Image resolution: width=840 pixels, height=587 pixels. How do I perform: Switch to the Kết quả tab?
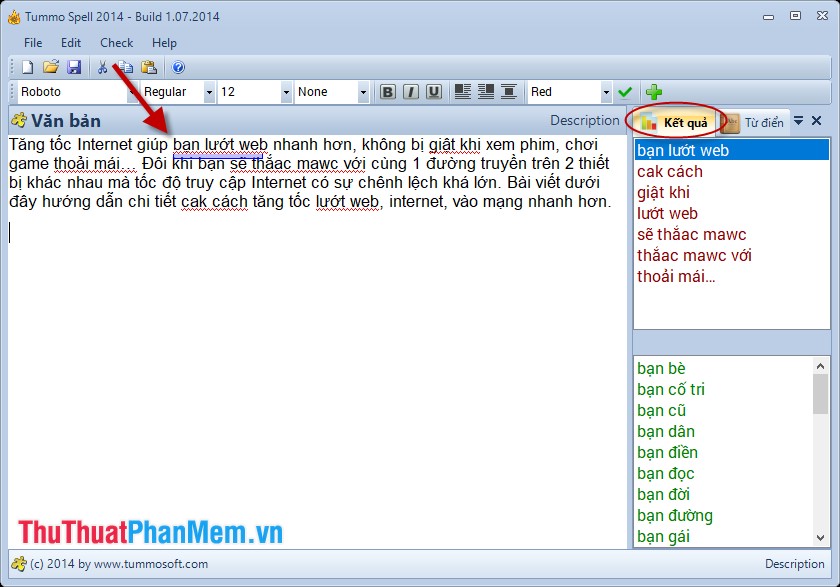click(675, 122)
